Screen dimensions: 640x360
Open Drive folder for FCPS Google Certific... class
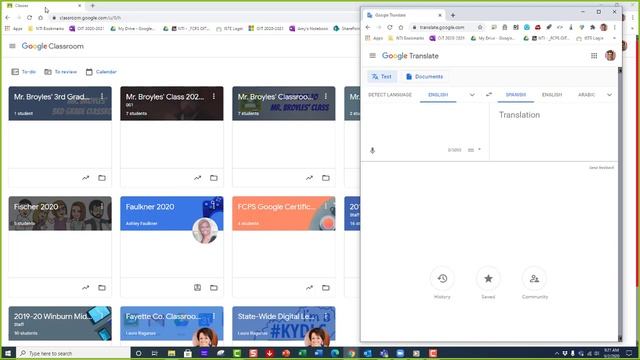coord(326,288)
